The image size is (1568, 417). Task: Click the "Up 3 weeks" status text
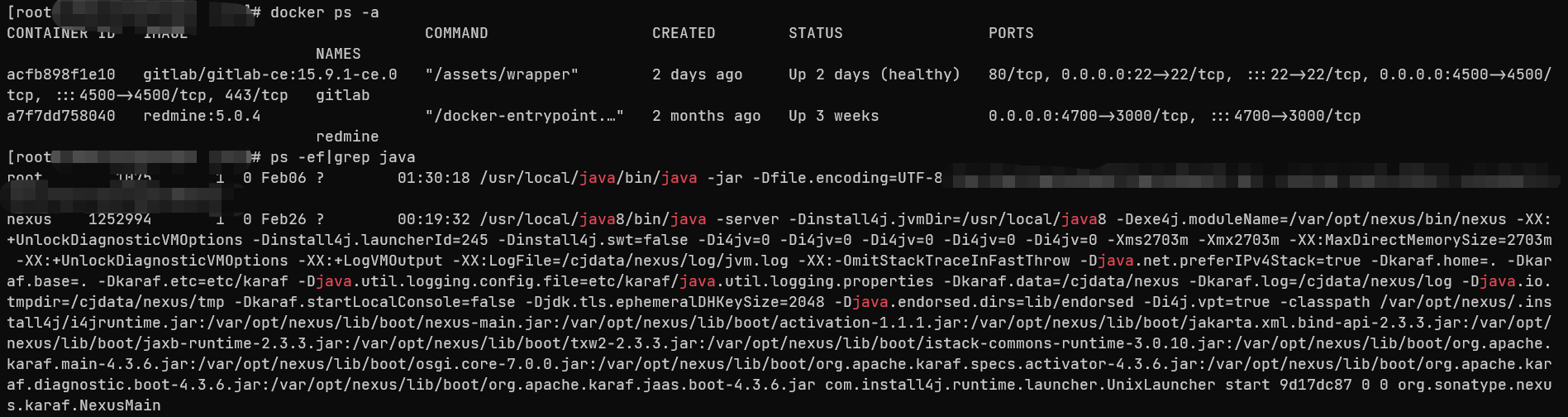pos(833,116)
